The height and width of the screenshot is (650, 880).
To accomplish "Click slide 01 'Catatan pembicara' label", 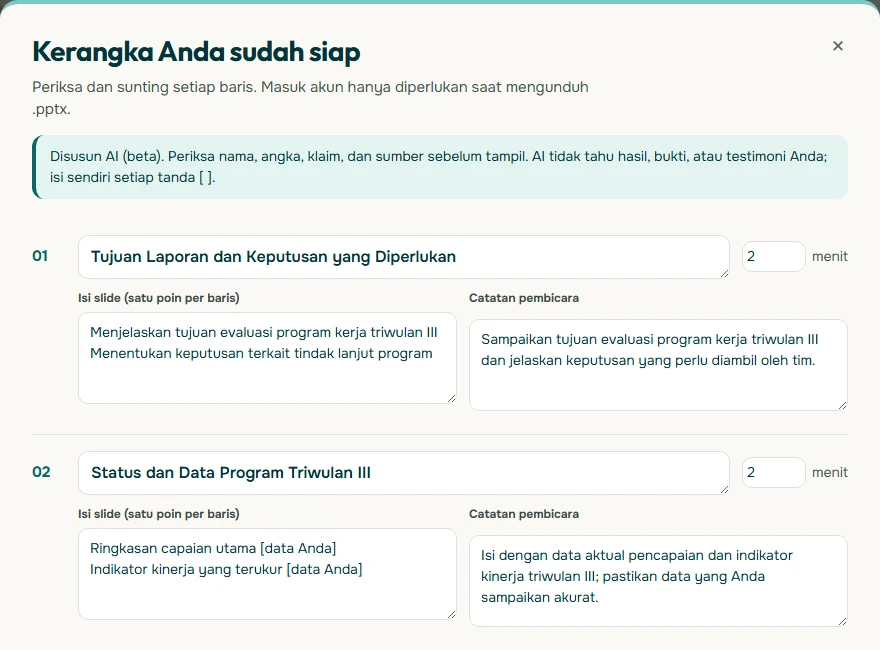I will pyautogui.click(x=524, y=298).
